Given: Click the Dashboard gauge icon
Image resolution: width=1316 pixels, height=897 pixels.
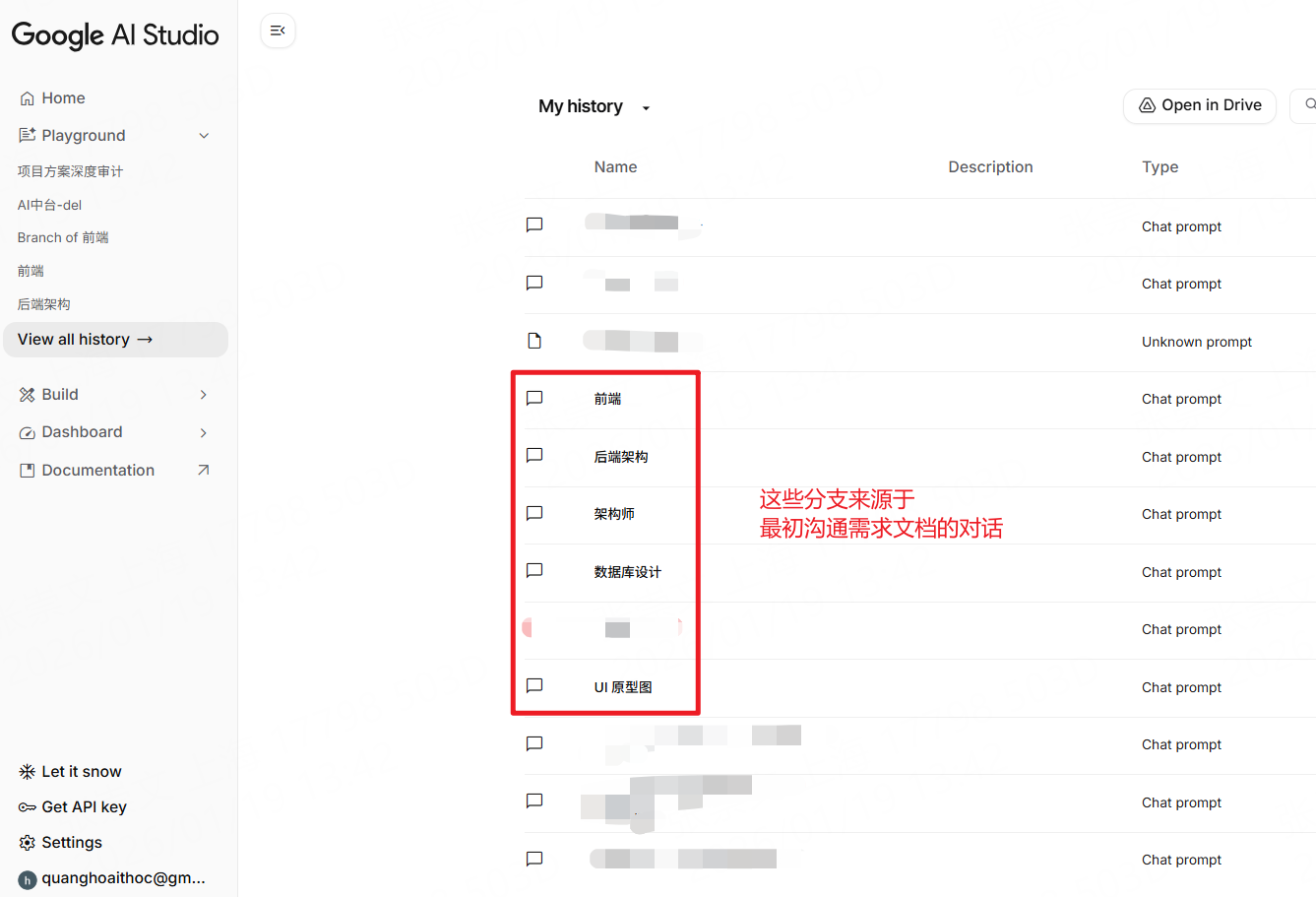Looking at the screenshot, I should 27,432.
